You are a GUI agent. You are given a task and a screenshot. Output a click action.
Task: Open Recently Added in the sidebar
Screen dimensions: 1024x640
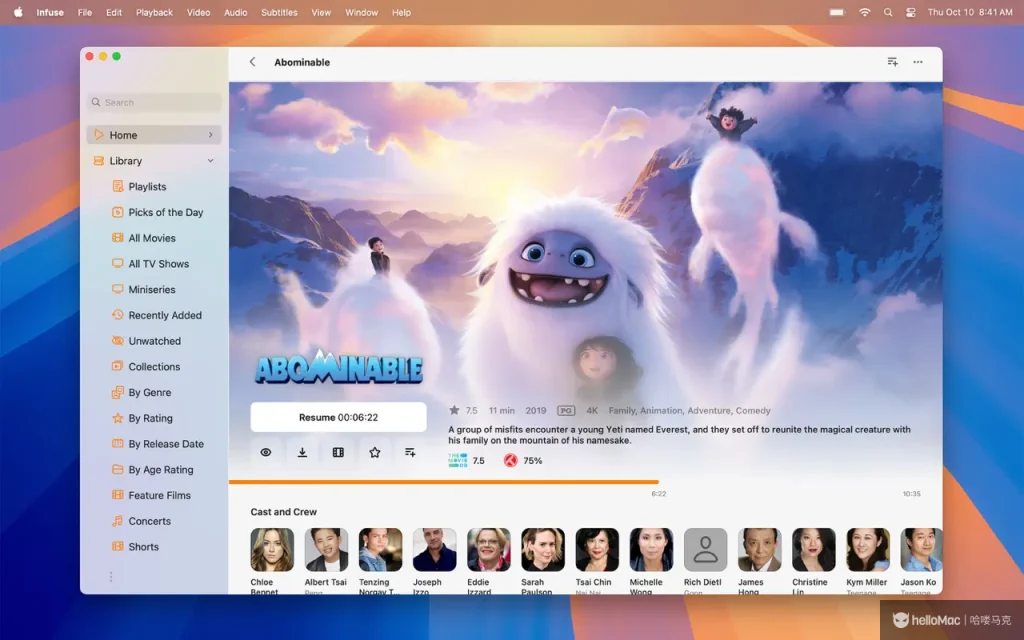tap(165, 315)
